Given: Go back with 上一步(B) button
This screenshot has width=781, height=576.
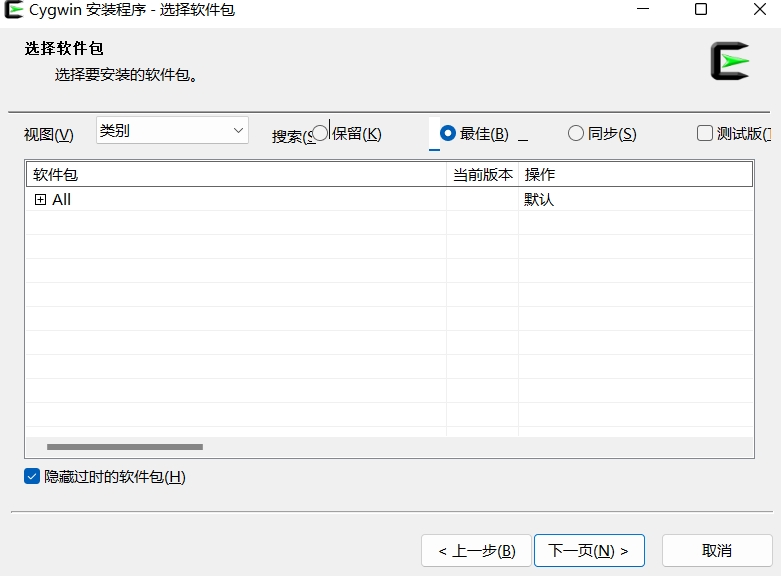Looking at the screenshot, I should [x=476, y=551].
